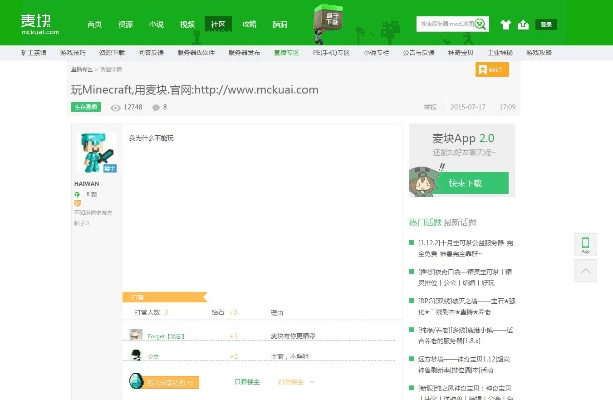Open the 麦块App 2.0 banner
The image size is (613, 400).
click(462, 160)
